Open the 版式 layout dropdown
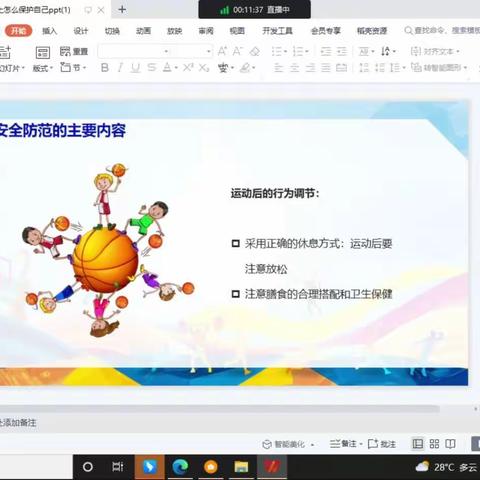The image size is (480, 480). 43,68
